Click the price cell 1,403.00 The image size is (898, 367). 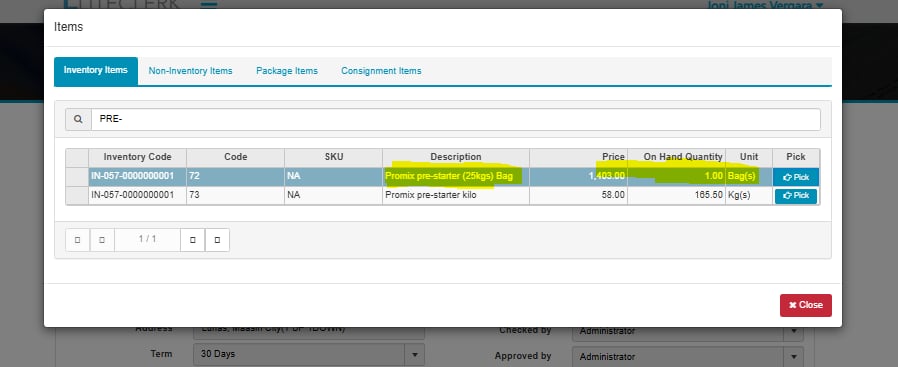pos(578,176)
